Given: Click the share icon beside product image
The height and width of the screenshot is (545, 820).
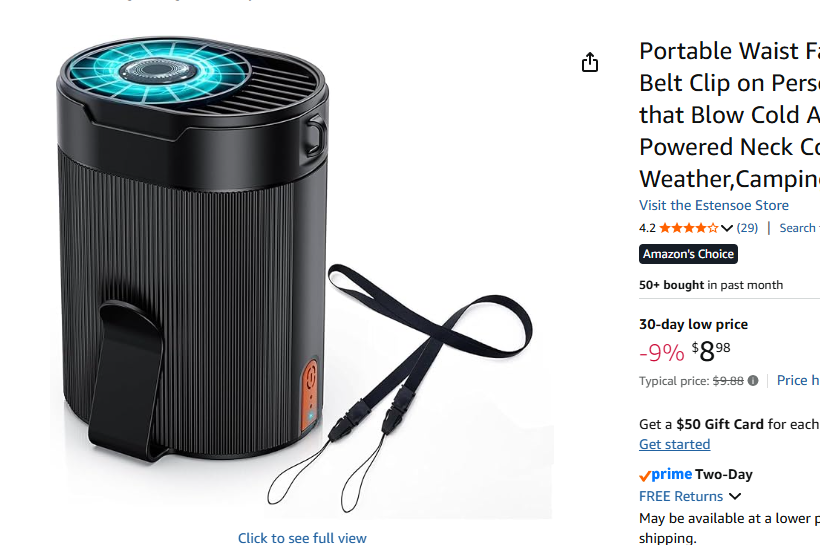Looking at the screenshot, I should point(590,62).
